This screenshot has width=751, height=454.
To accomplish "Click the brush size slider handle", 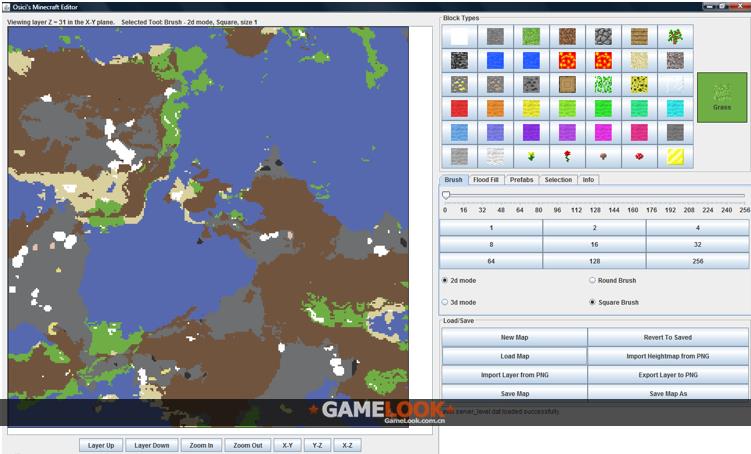I will [x=446, y=195].
